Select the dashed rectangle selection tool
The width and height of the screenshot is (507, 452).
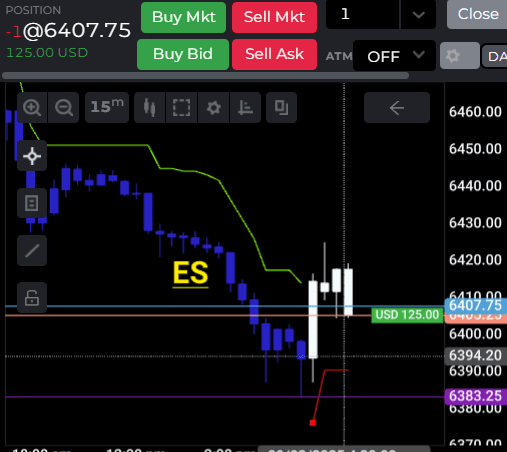[181, 108]
